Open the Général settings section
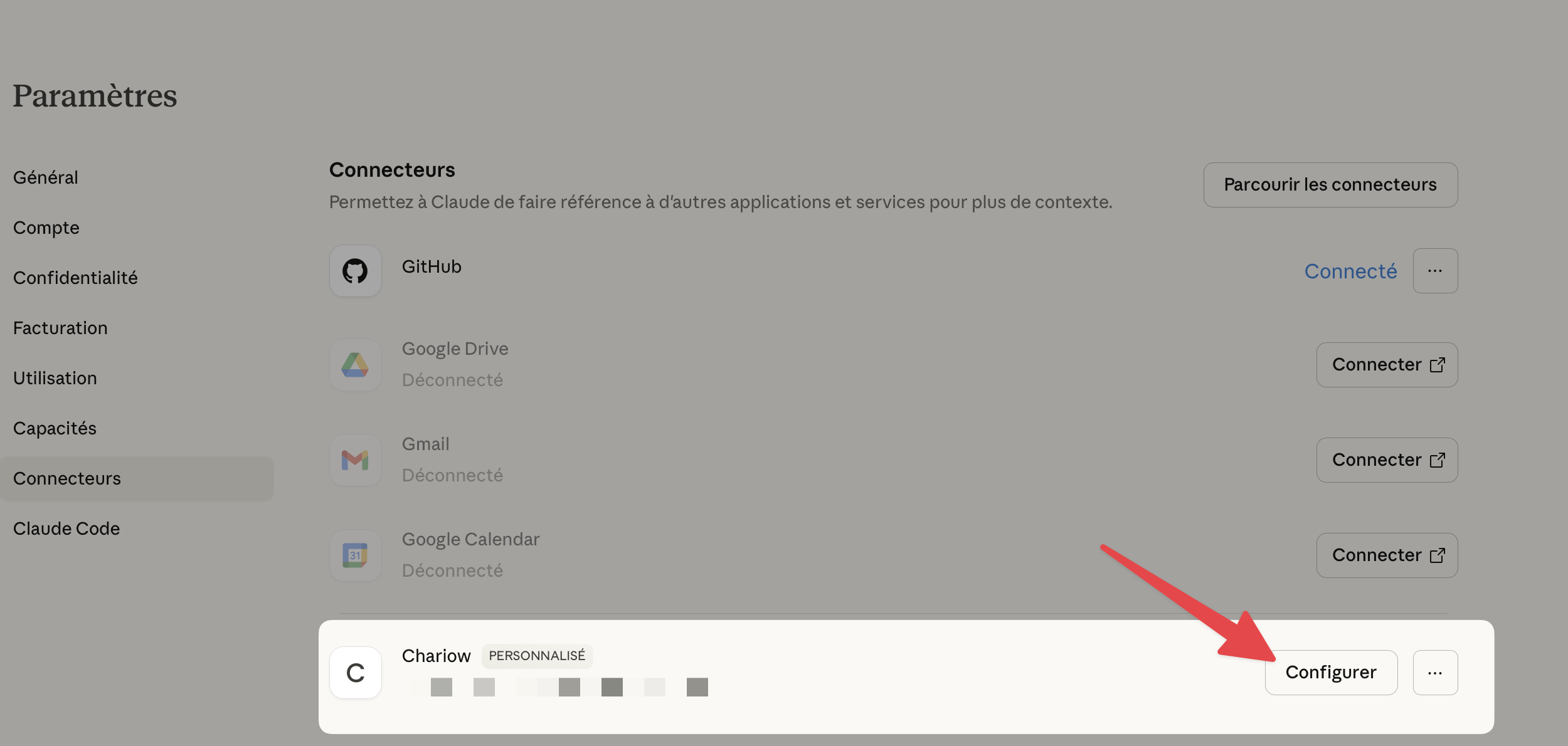The image size is (1568, 746). click(x=46, y=177)
